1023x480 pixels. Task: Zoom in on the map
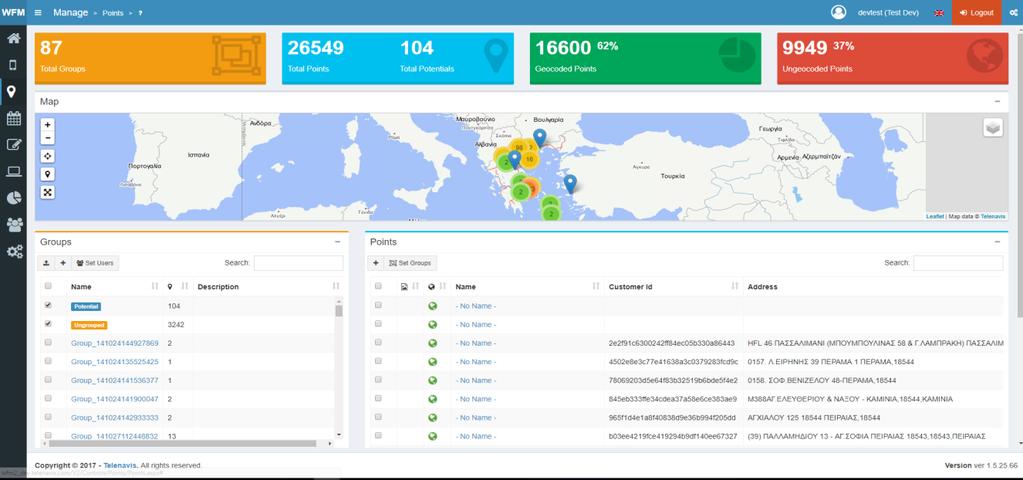48,125
